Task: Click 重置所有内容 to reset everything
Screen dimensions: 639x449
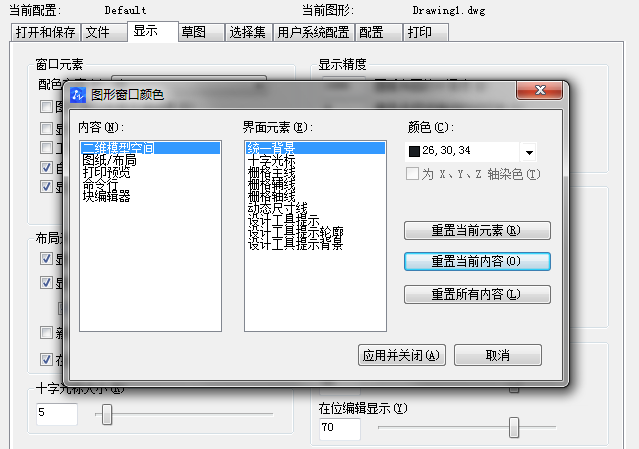Action: point(476,294)
